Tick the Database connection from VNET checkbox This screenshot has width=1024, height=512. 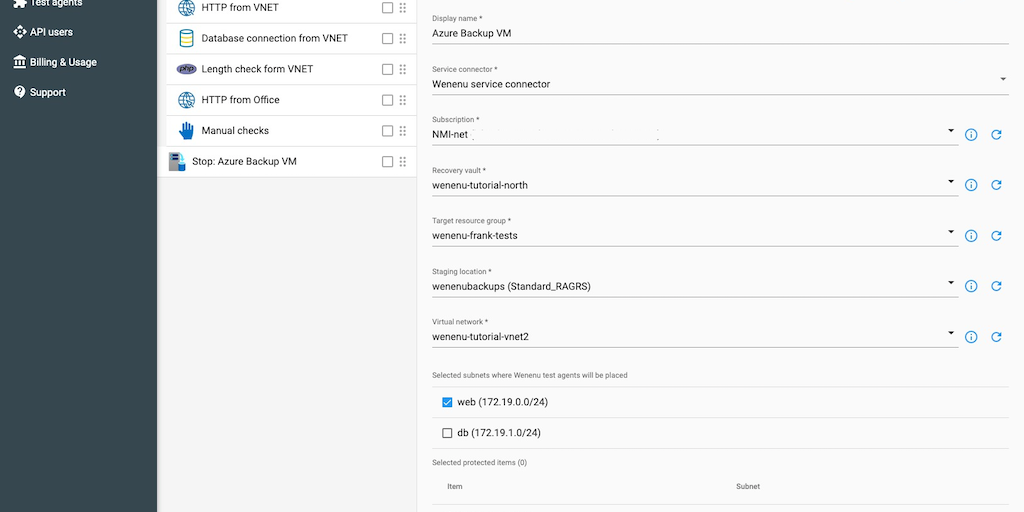click(x=387, y=39)
